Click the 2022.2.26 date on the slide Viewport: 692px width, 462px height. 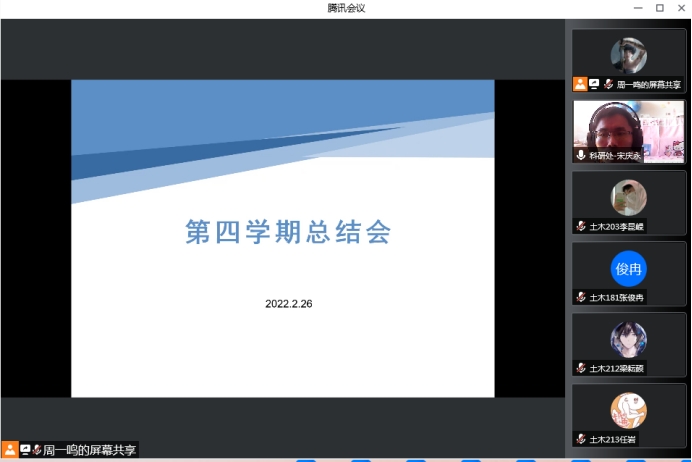(289, 303)
